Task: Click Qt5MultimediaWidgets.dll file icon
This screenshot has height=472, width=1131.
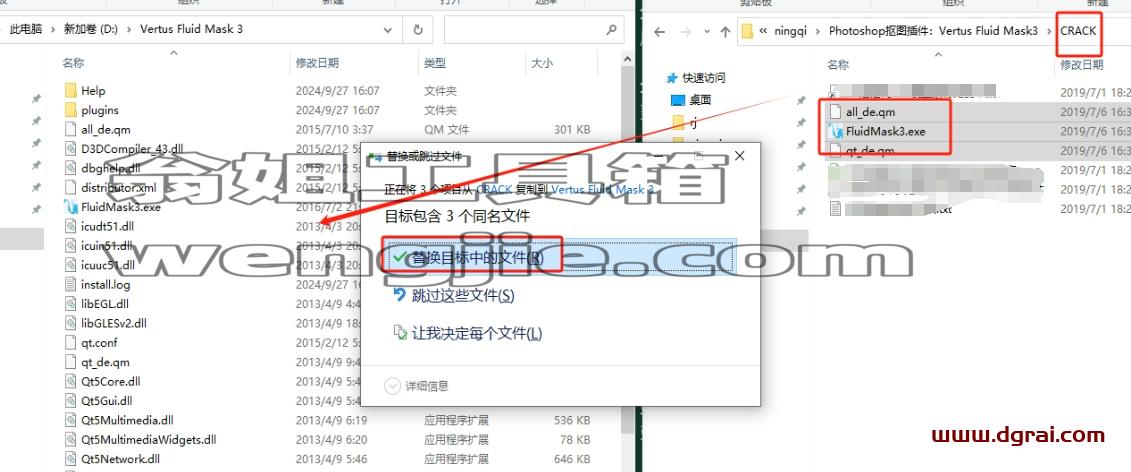Action: (x=70, y=439)
